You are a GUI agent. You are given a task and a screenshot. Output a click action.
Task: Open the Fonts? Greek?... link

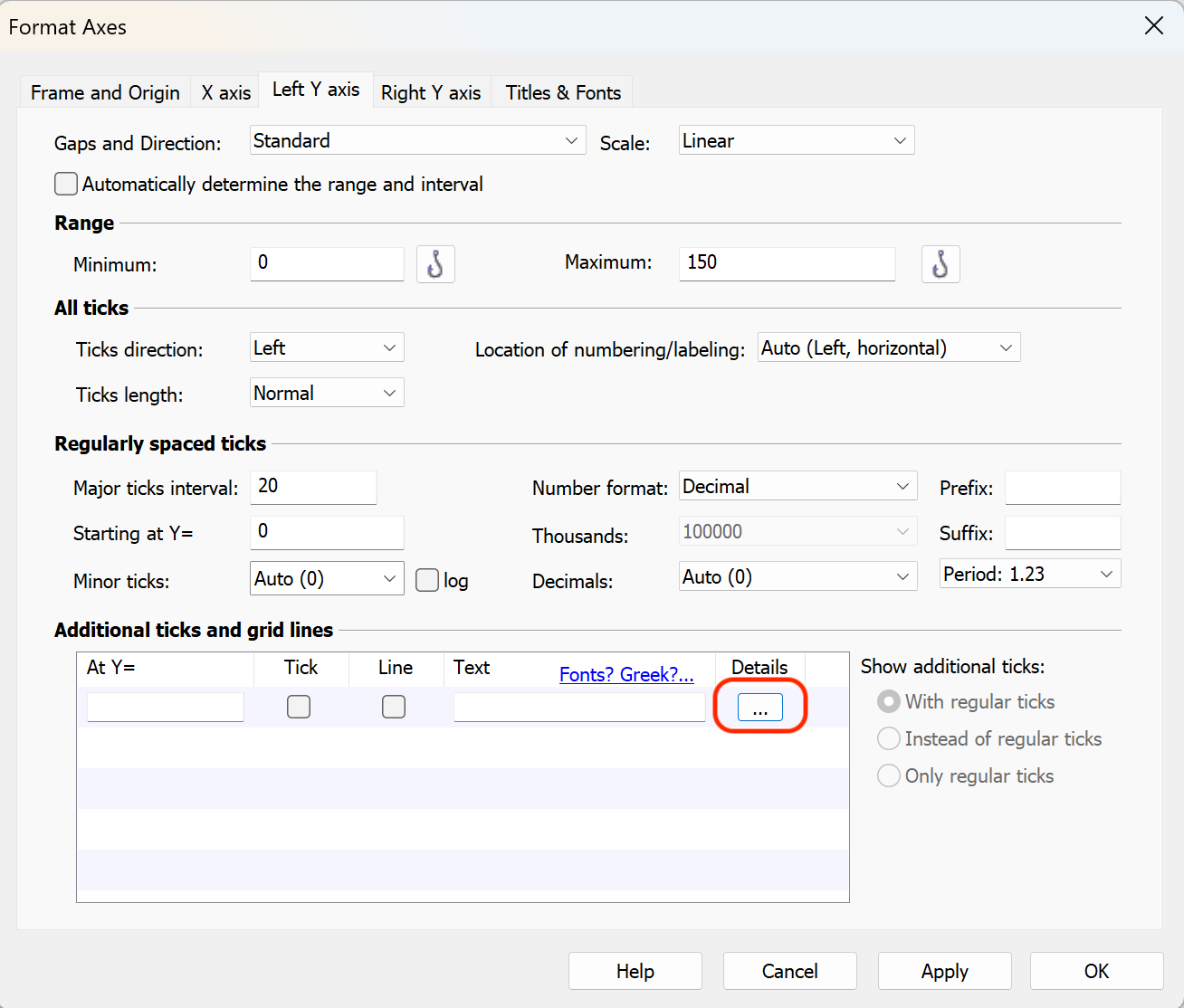pos(626,674)
